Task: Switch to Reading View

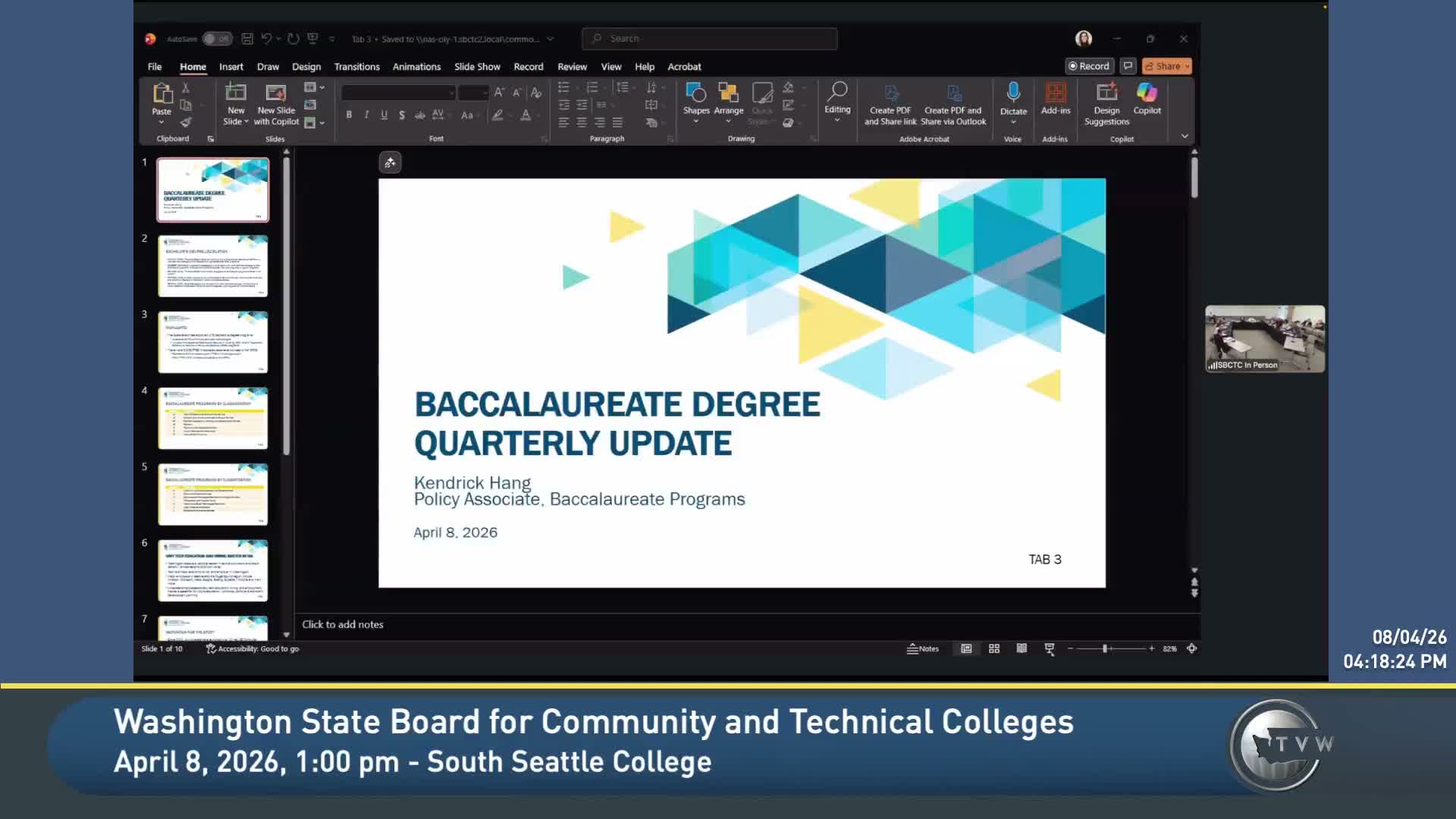Action: tap(1021, 648)
